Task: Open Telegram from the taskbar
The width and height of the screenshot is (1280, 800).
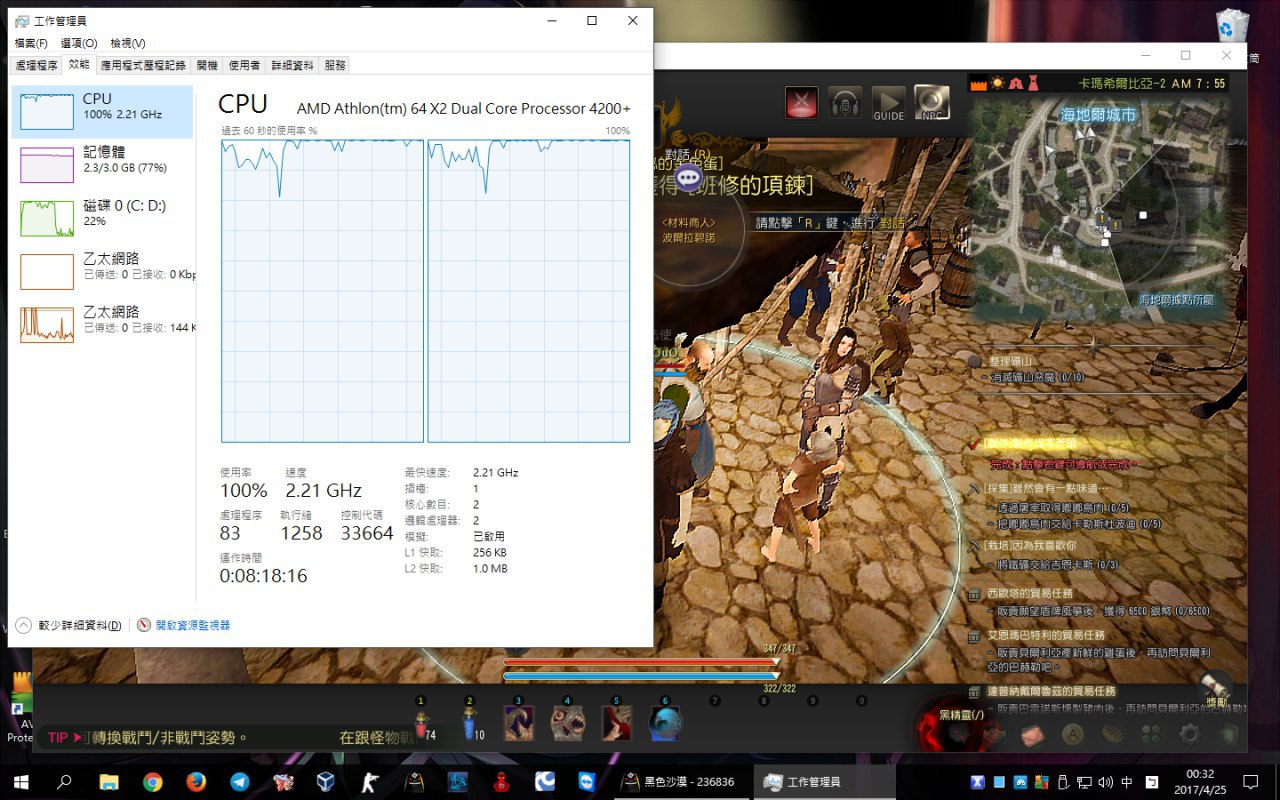Action: click(239, 781)
